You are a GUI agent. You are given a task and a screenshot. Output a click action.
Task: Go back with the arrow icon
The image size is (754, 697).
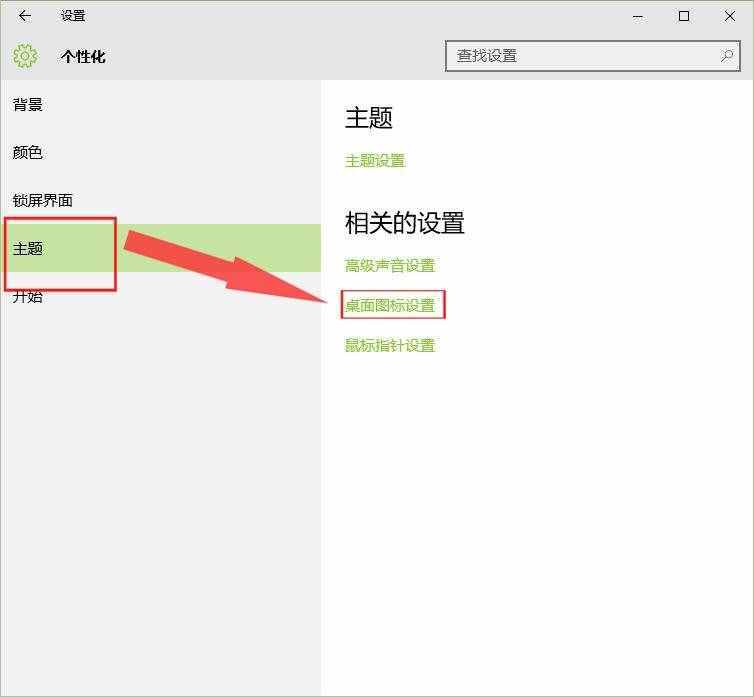(25, 16)
